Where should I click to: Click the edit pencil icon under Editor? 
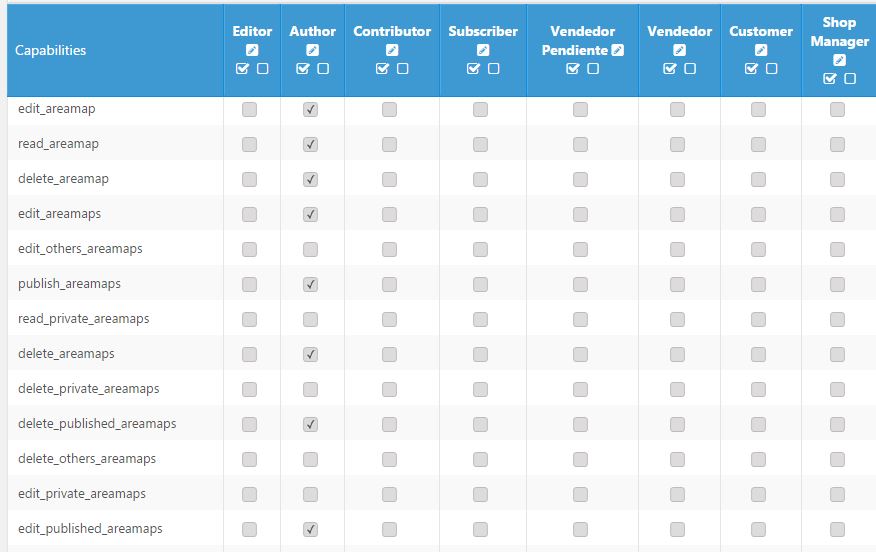(252, 50)
